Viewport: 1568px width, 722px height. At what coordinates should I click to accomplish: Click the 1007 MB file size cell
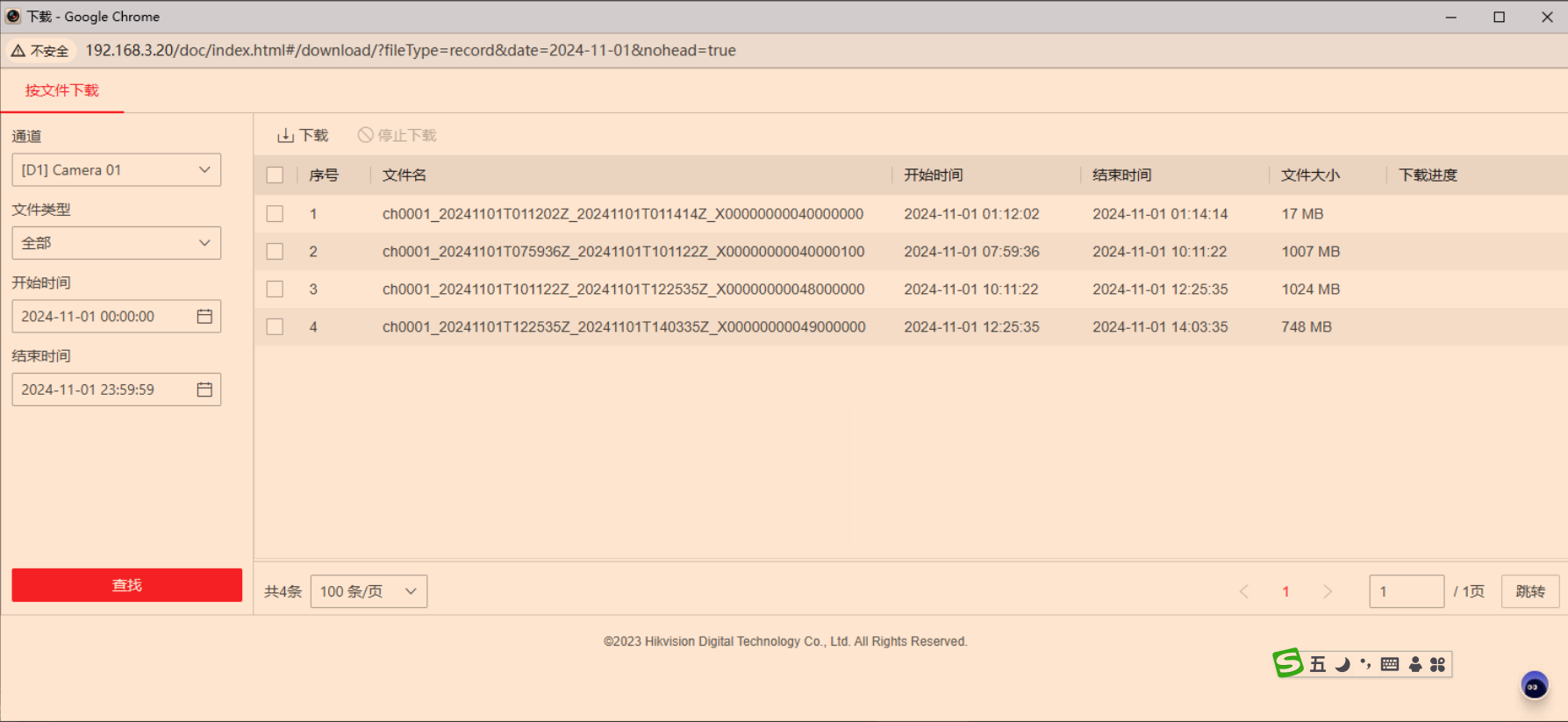(1311, 252)
